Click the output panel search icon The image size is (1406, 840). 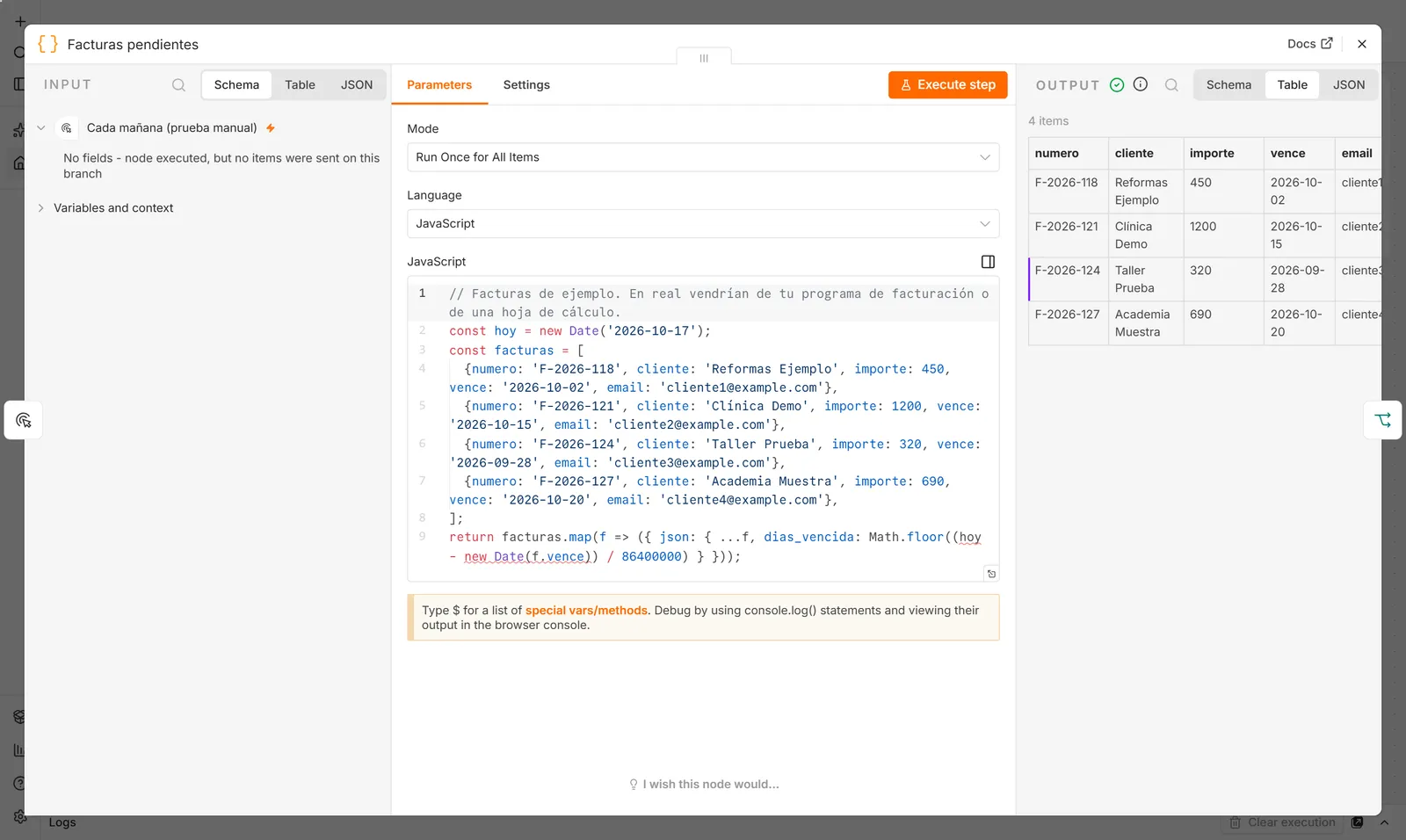1171,85
